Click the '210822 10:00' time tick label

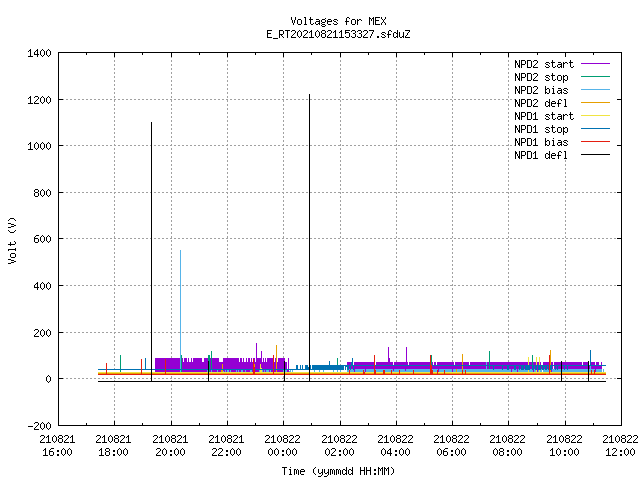[x=564, y=446]
